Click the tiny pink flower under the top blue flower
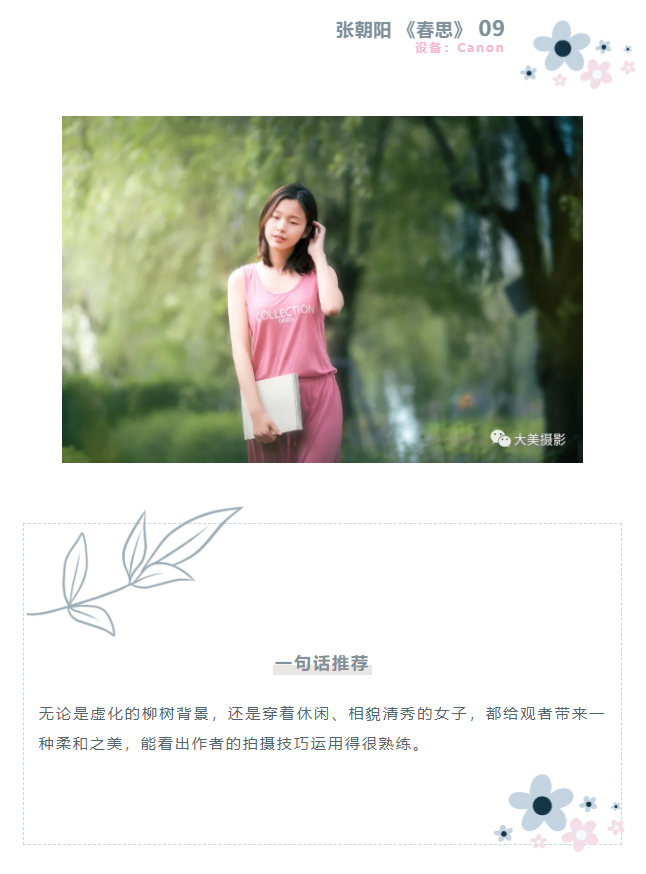The height and width of the screenshot is (874, 646). pos(560,80)
